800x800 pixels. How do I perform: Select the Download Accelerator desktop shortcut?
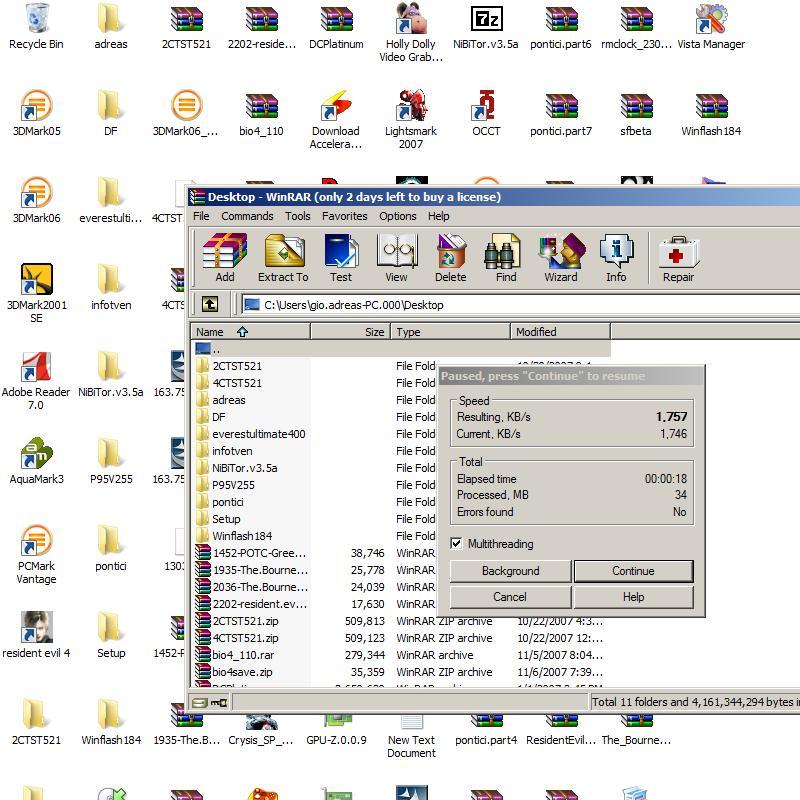336,120
